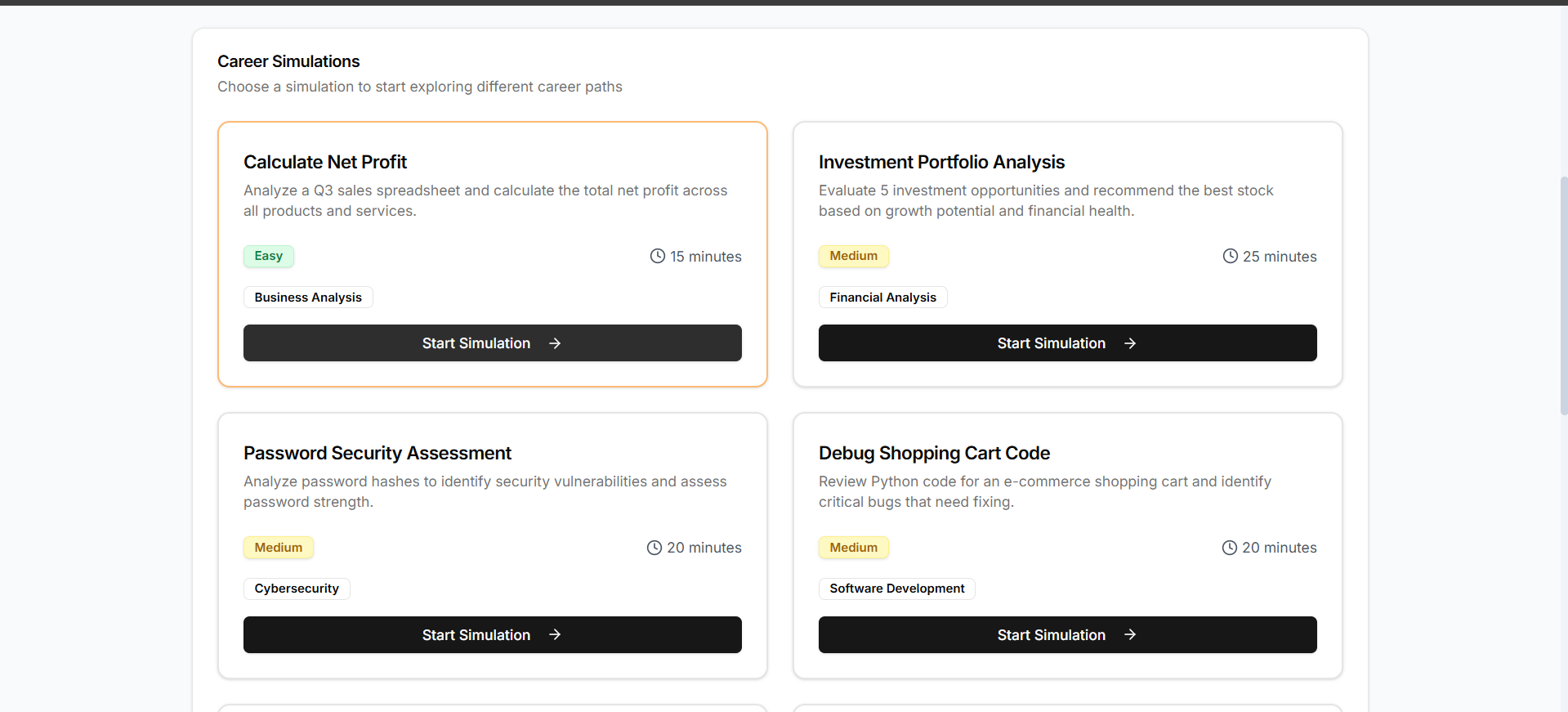This screenshot has width=1568, height=712.
Task: Click the page vertical scrollbar thumb
Action: (1564, 296)
